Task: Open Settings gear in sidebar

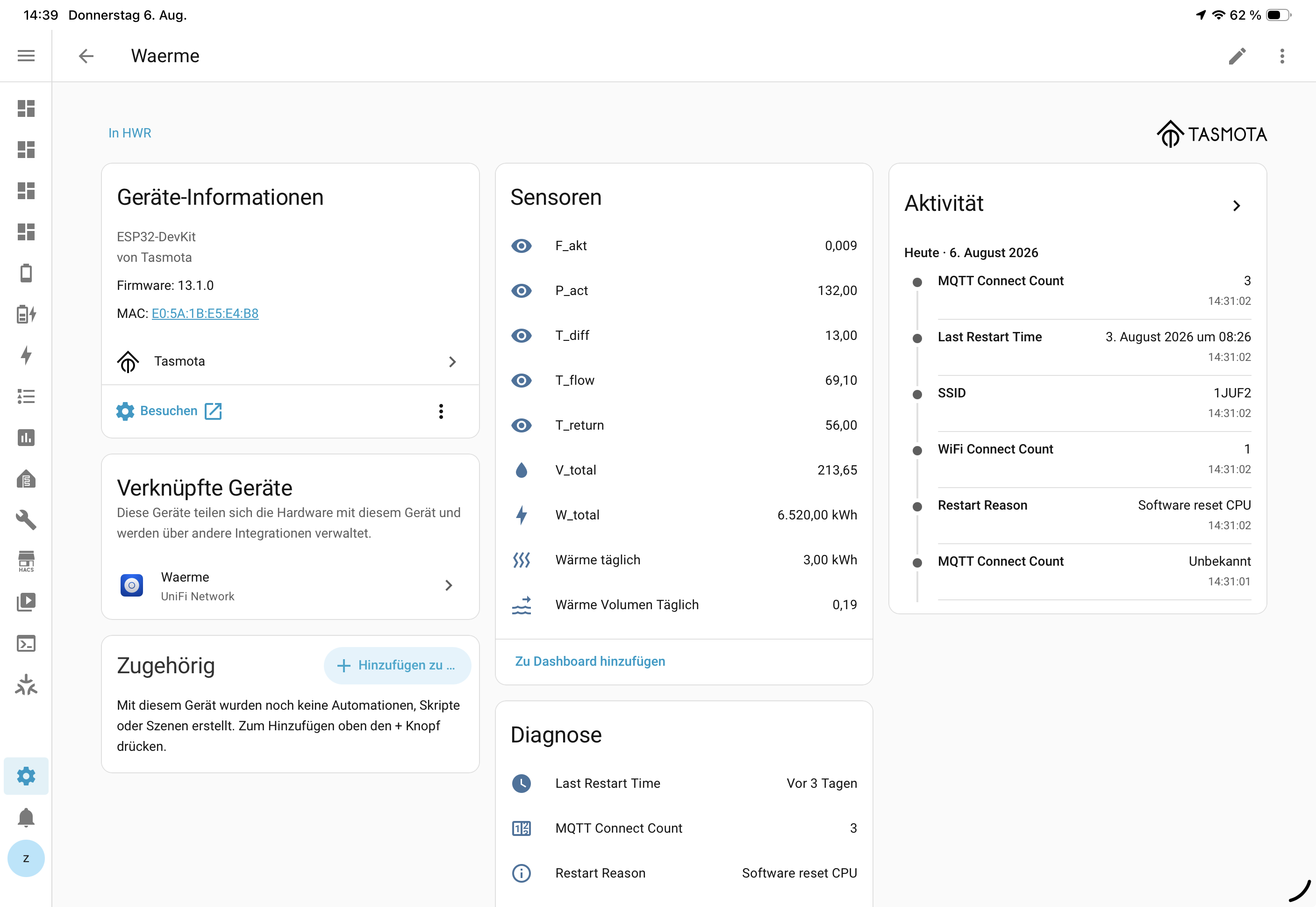Action: pyautogui.click(x=26, y=776)
